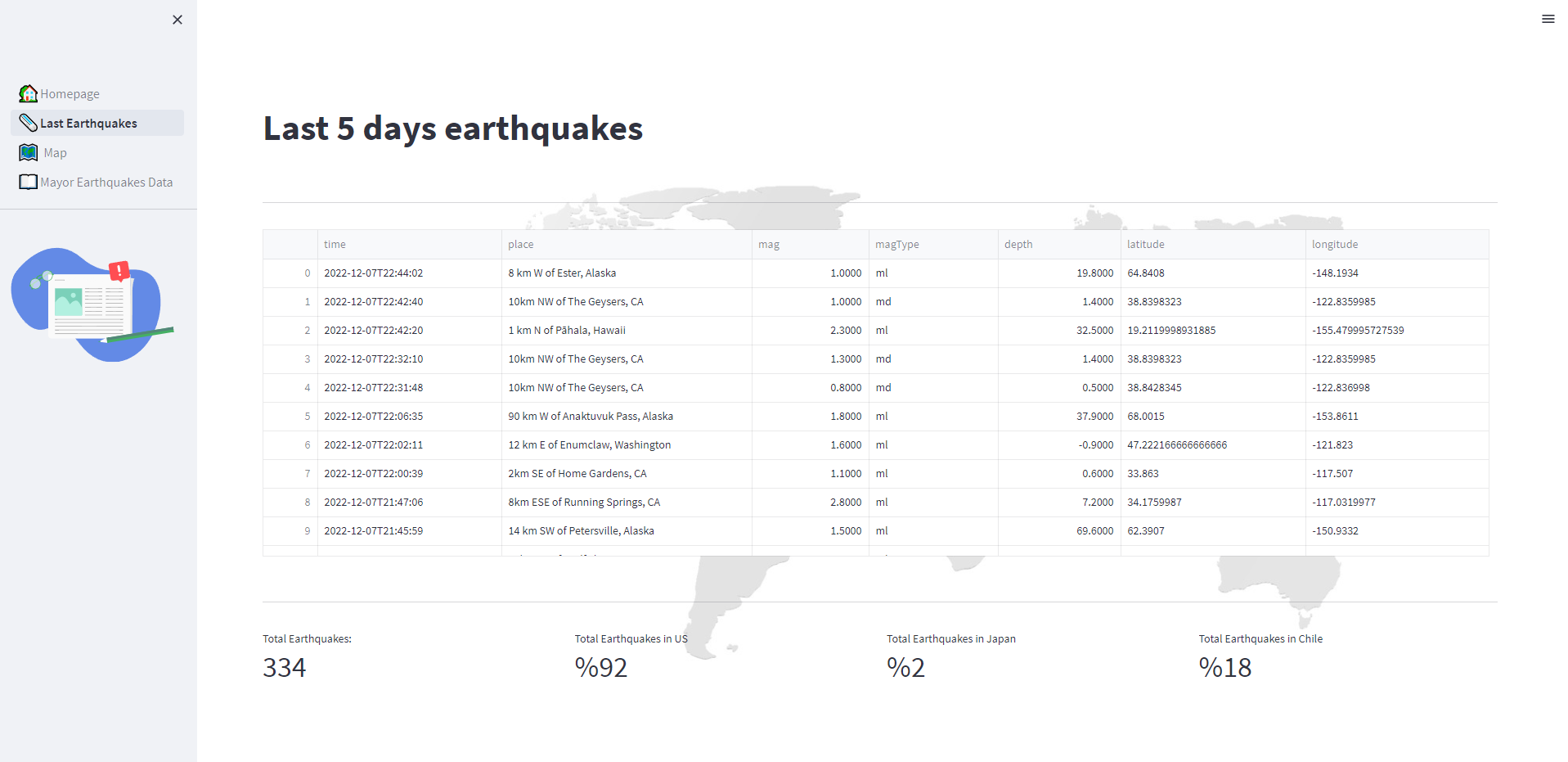Image resolution: width=1568 pixels, height=762 pixels.
Task: Click the open book icon for Mayor Earthquakes Data
Action: pos(27,182)
